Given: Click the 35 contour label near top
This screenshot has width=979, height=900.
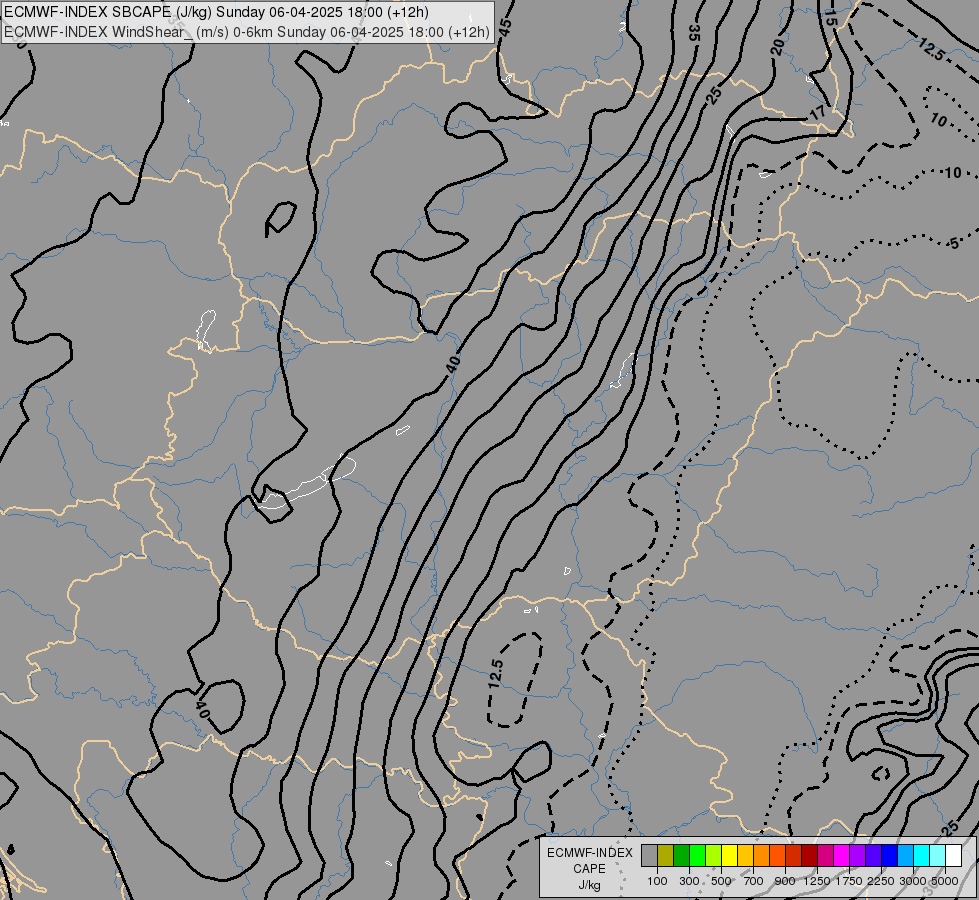Looking at the screenshot, I should pos(694,33).
